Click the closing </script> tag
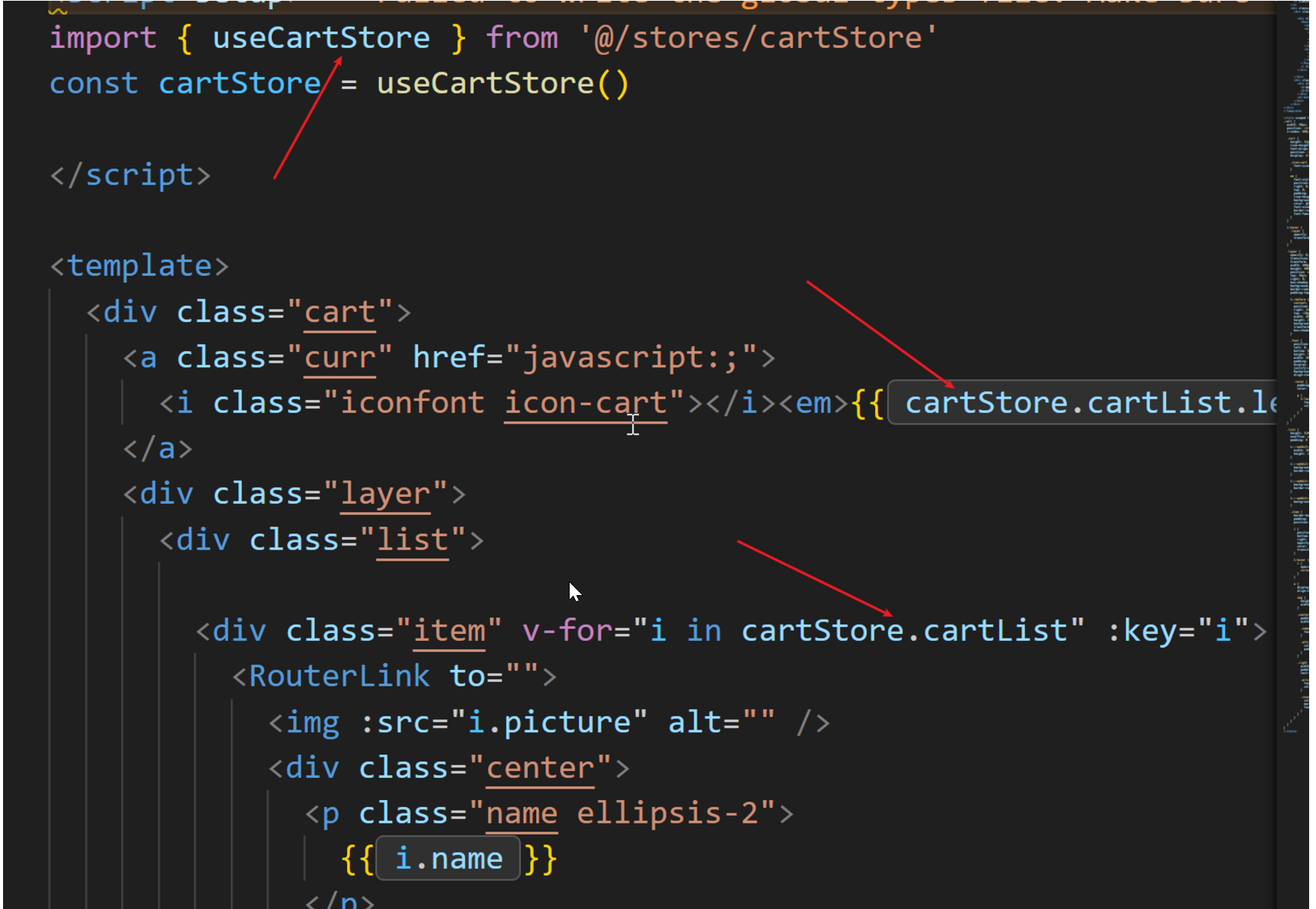The height and width of the screenshot is (909, 1316). tap(130, 174)
